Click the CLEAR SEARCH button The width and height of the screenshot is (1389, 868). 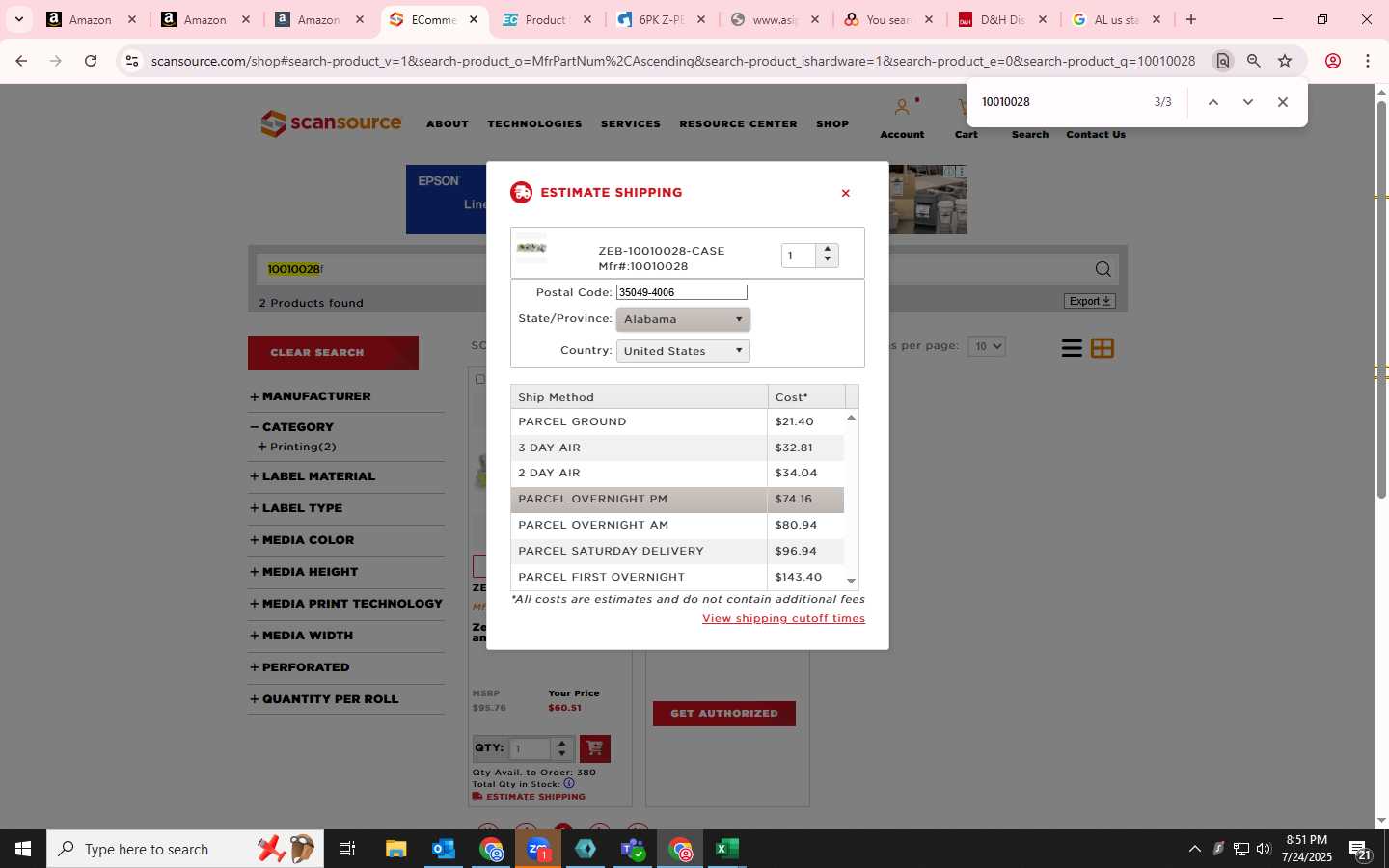[x=333, y=353]
